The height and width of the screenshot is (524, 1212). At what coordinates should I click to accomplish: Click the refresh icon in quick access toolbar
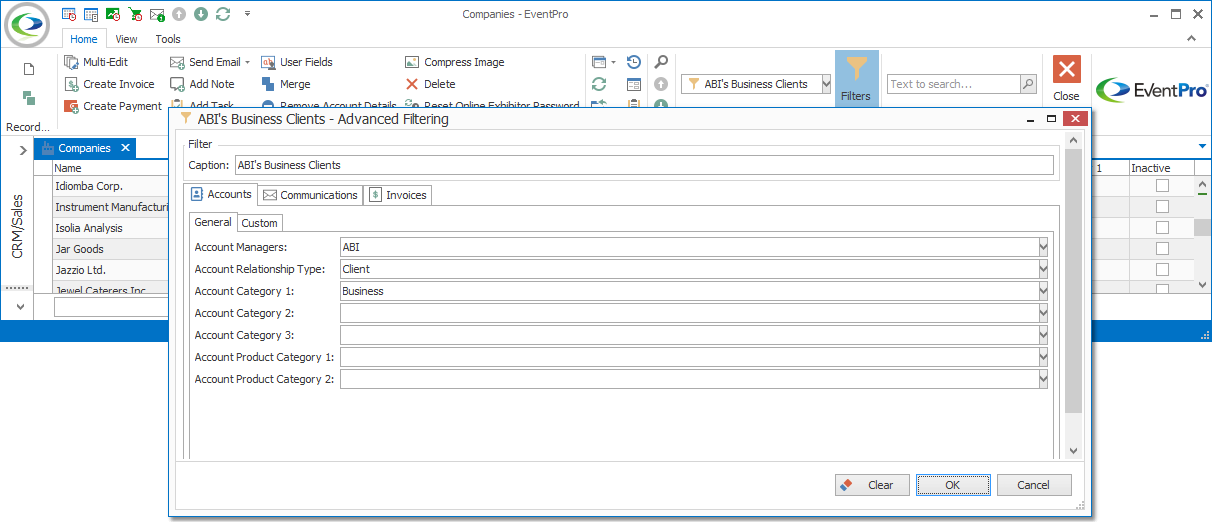[x=223, y=14]
